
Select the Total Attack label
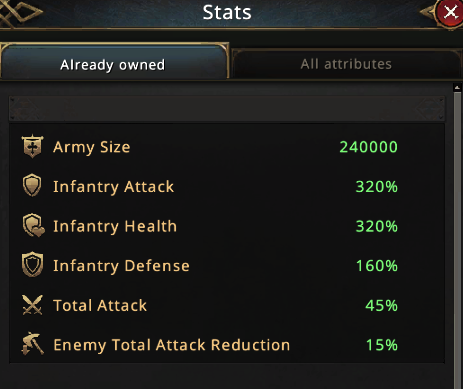pos(100,305)
